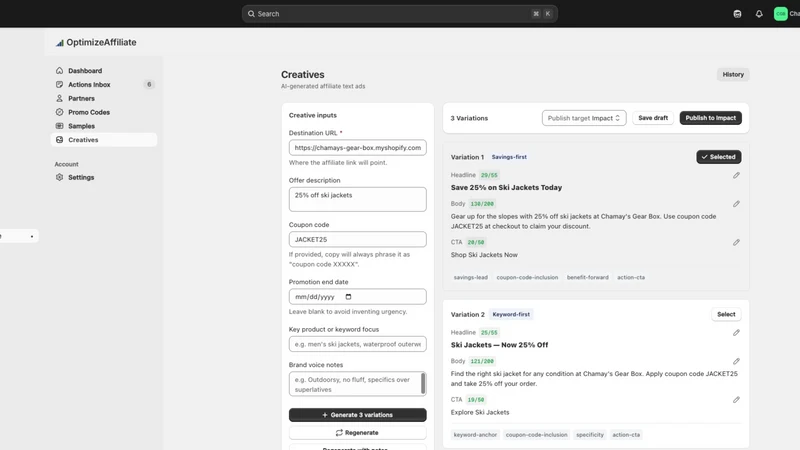This screenshot has width=800, height=450.
Task: Click Save draft button
Action: pos(653,118)
